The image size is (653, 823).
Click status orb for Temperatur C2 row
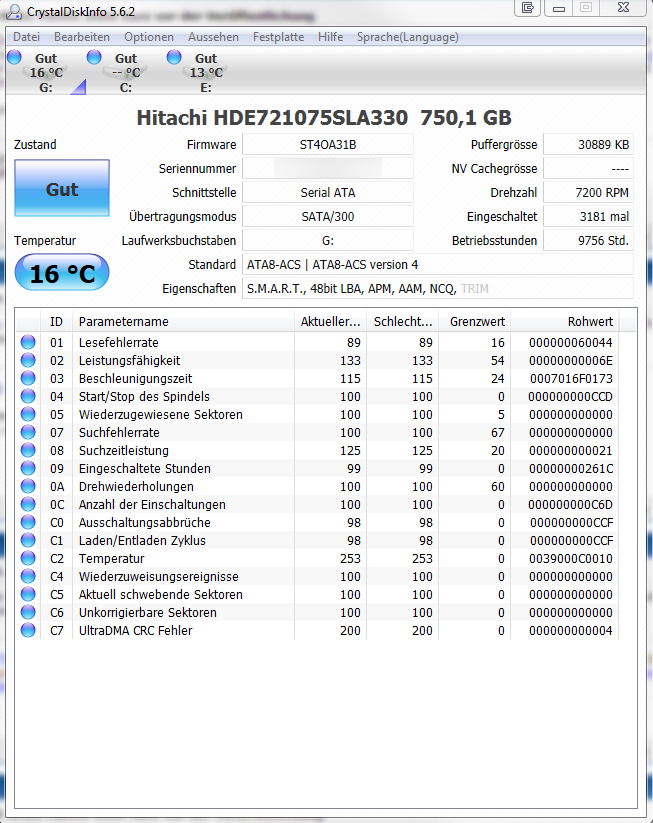[28, 558]
